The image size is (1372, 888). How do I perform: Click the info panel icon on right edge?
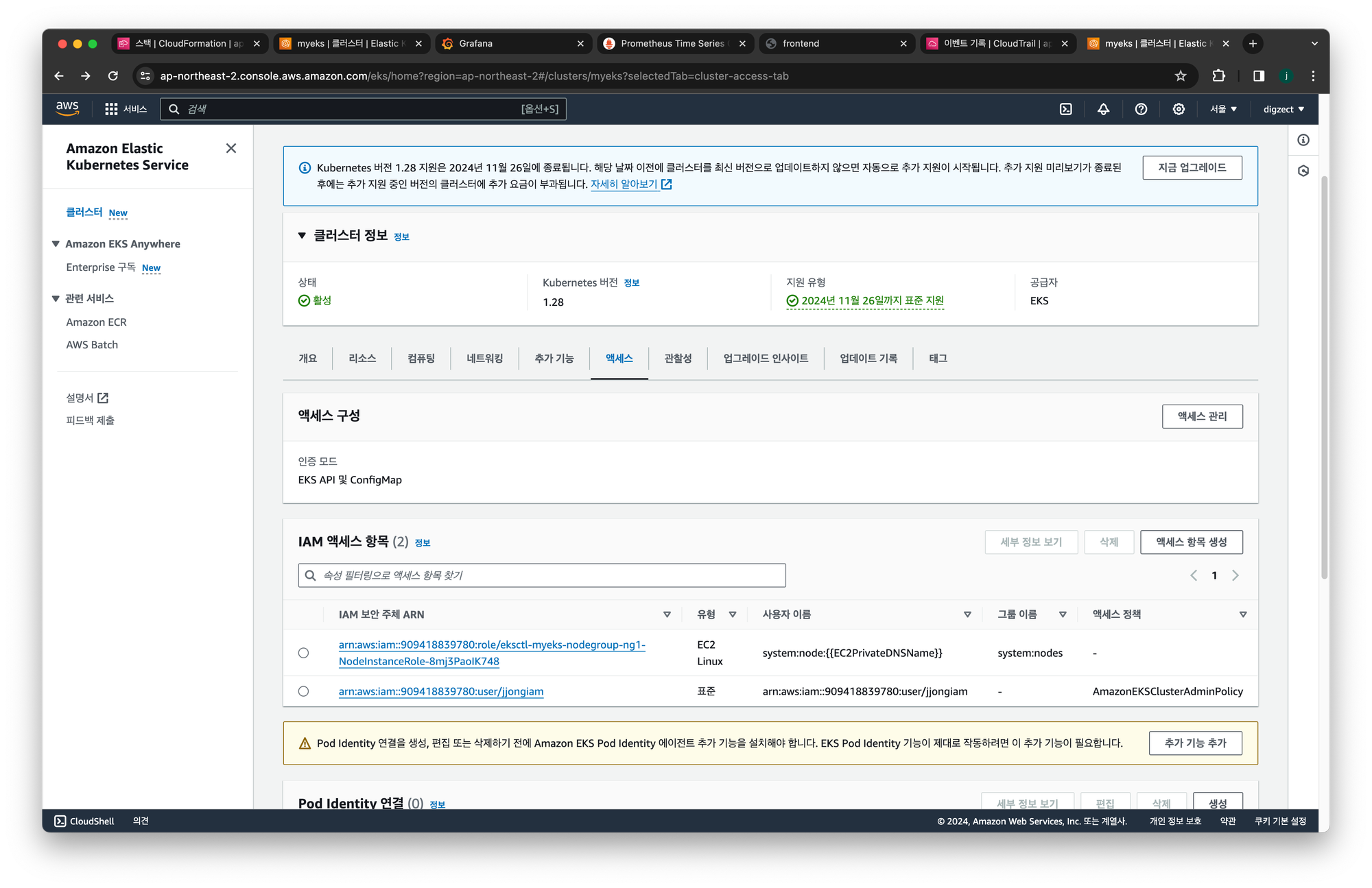coord(1303,140)
